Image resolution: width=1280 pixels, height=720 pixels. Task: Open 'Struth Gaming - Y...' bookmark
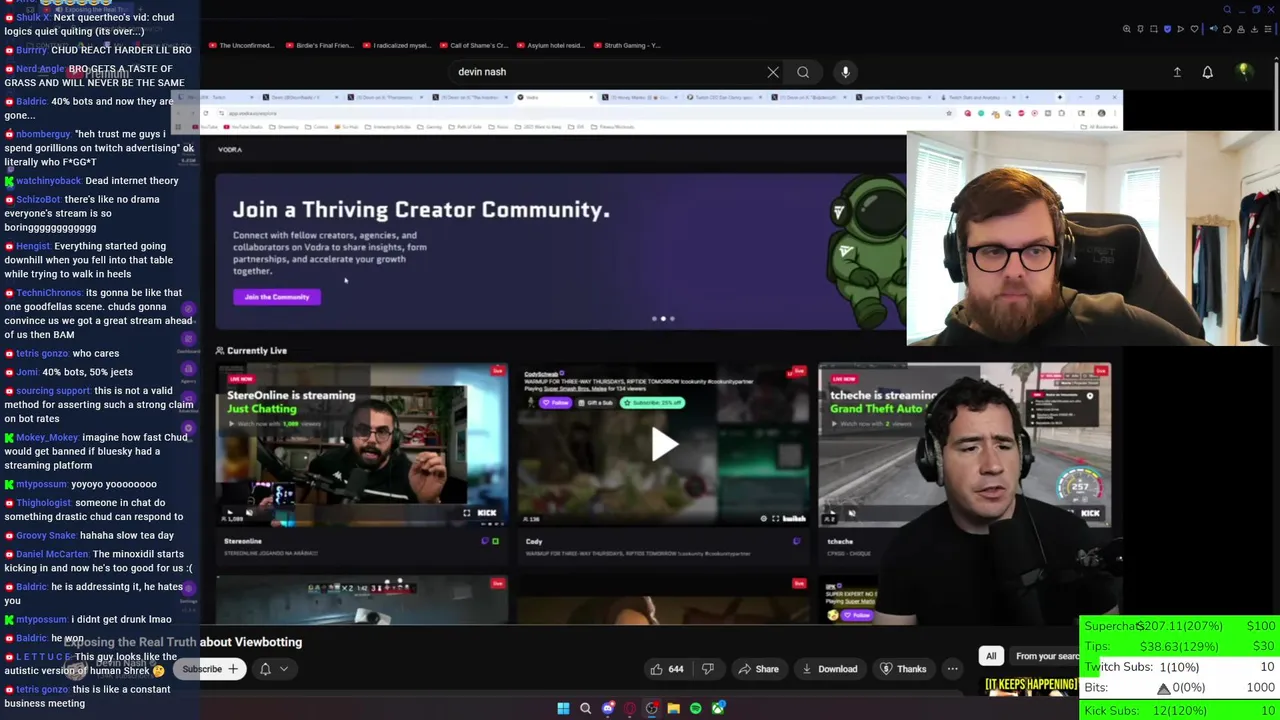pyautogui.click(x=626, y=45)
